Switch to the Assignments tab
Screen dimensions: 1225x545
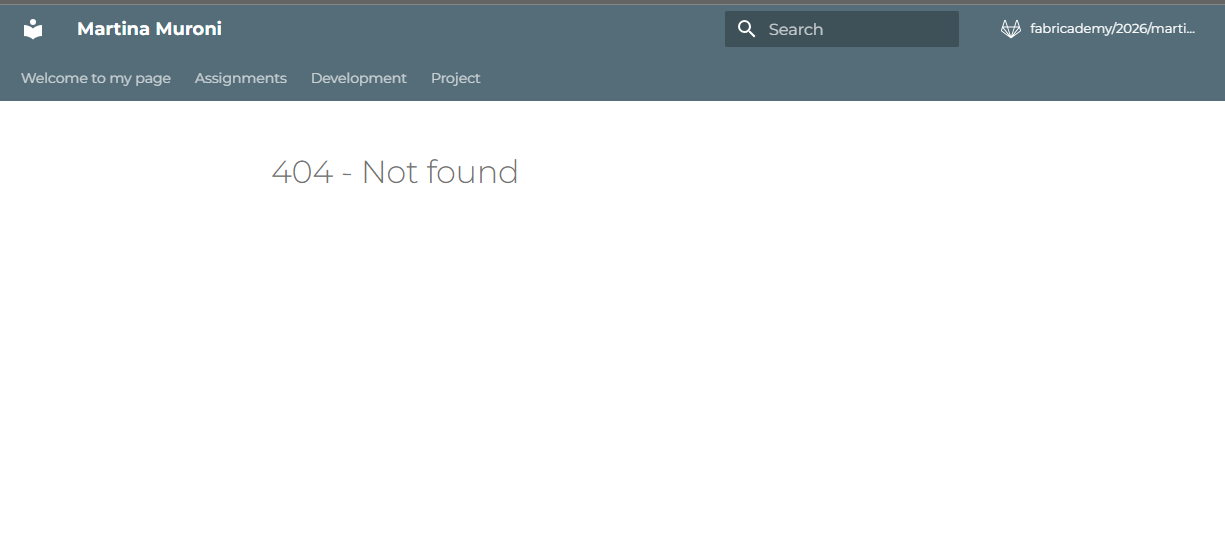240,78
